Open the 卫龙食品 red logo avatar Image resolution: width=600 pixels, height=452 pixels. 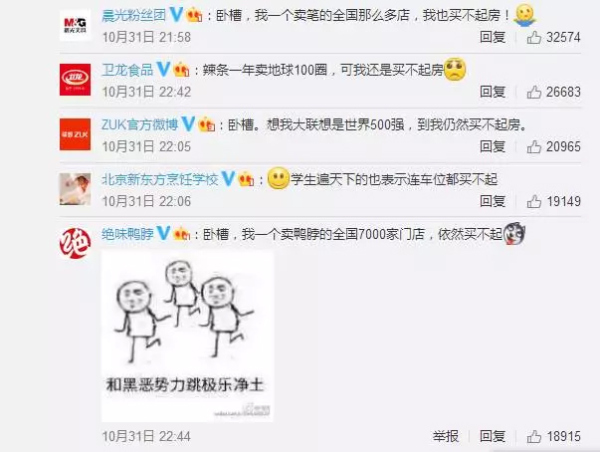[x=75, y=80]
